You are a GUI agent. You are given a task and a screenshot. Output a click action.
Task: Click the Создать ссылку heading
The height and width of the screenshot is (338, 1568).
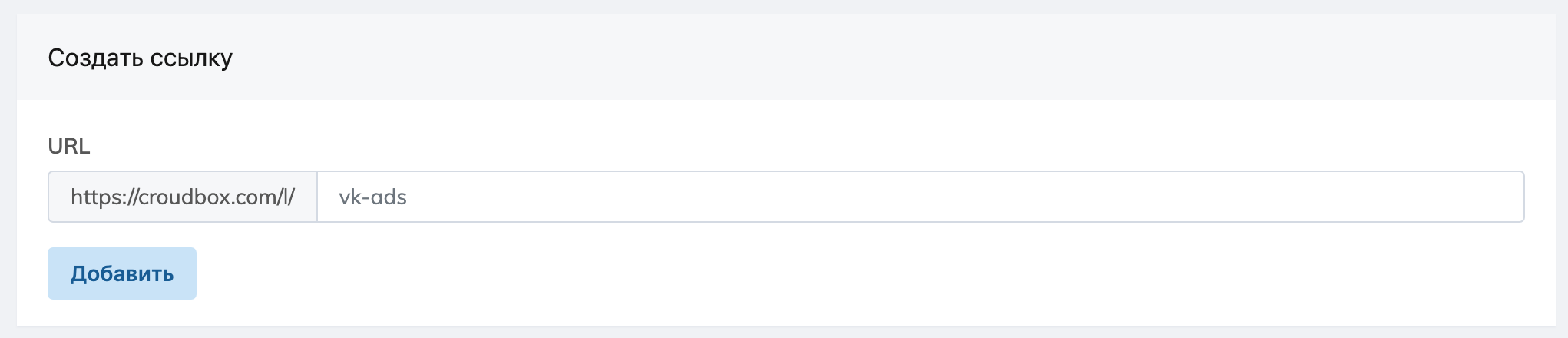point(140,58)
